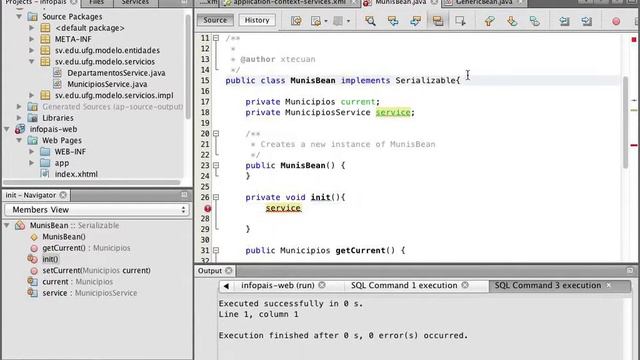The image size is (640, 360).
Task: Open the Members View dropdown
Action: coord(97,210)
